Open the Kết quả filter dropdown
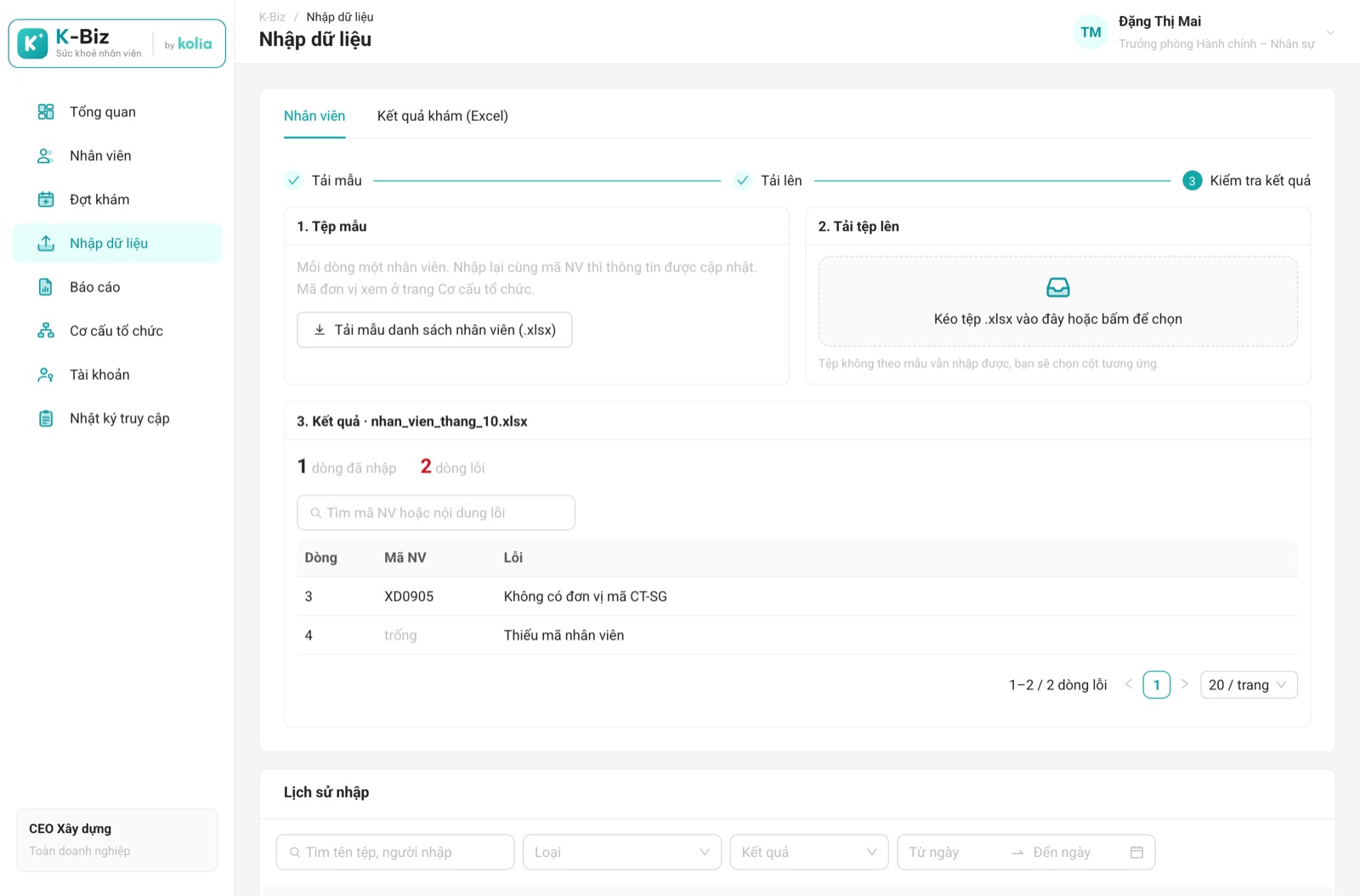Screen dimensions: 1360x896 click(x=808, y=852)
